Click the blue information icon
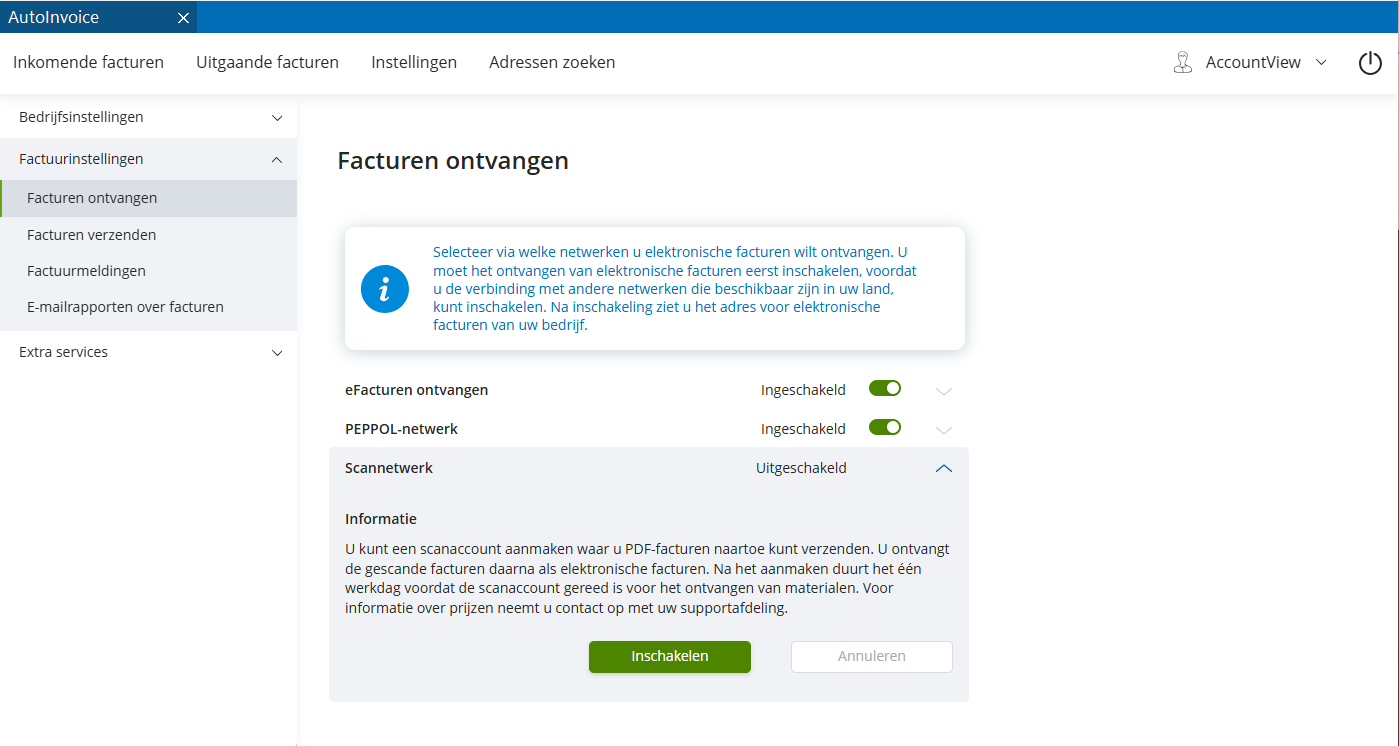This screenshot has height=746, width=1399. [385, 289]
